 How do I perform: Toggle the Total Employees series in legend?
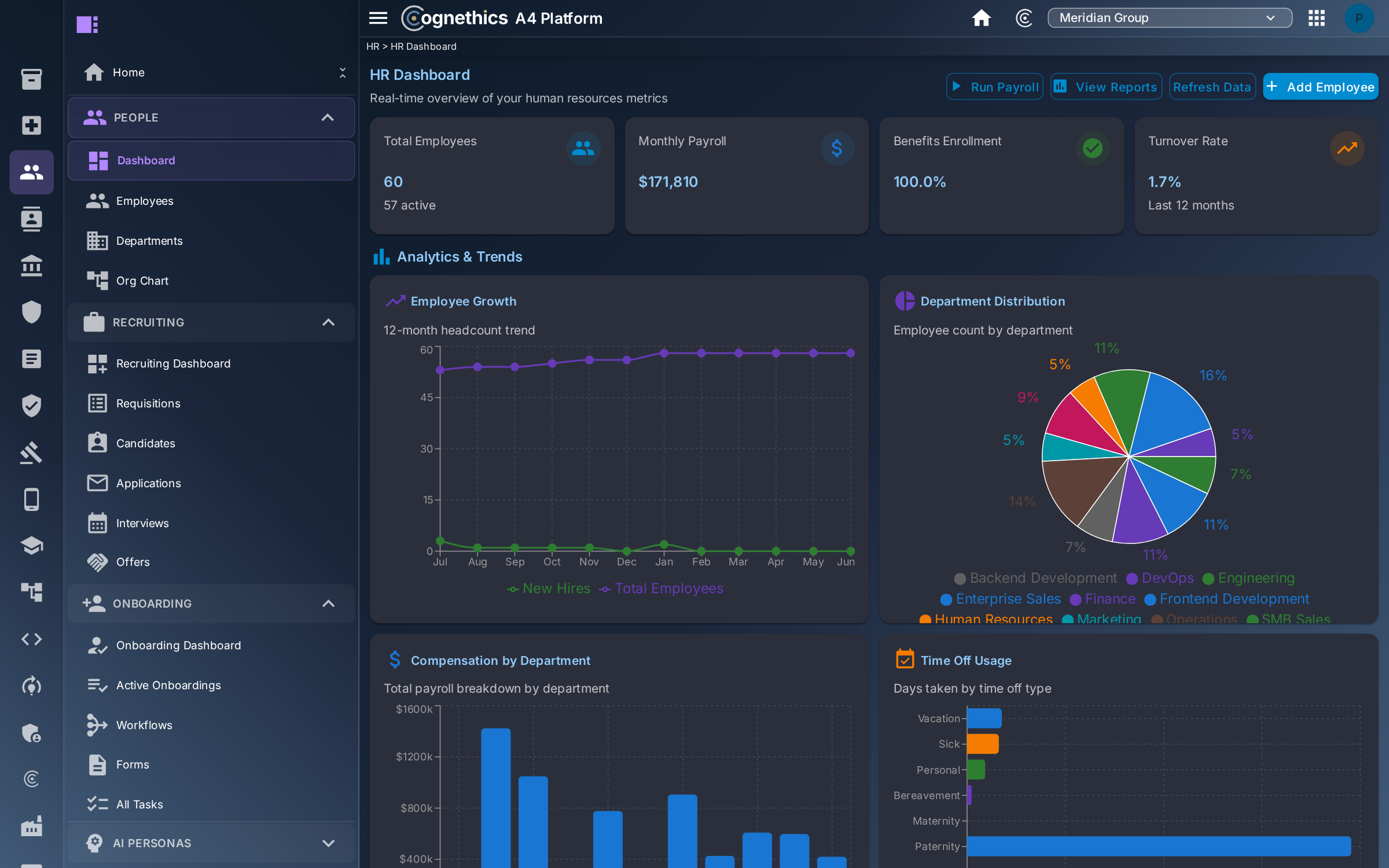point(661,589)
